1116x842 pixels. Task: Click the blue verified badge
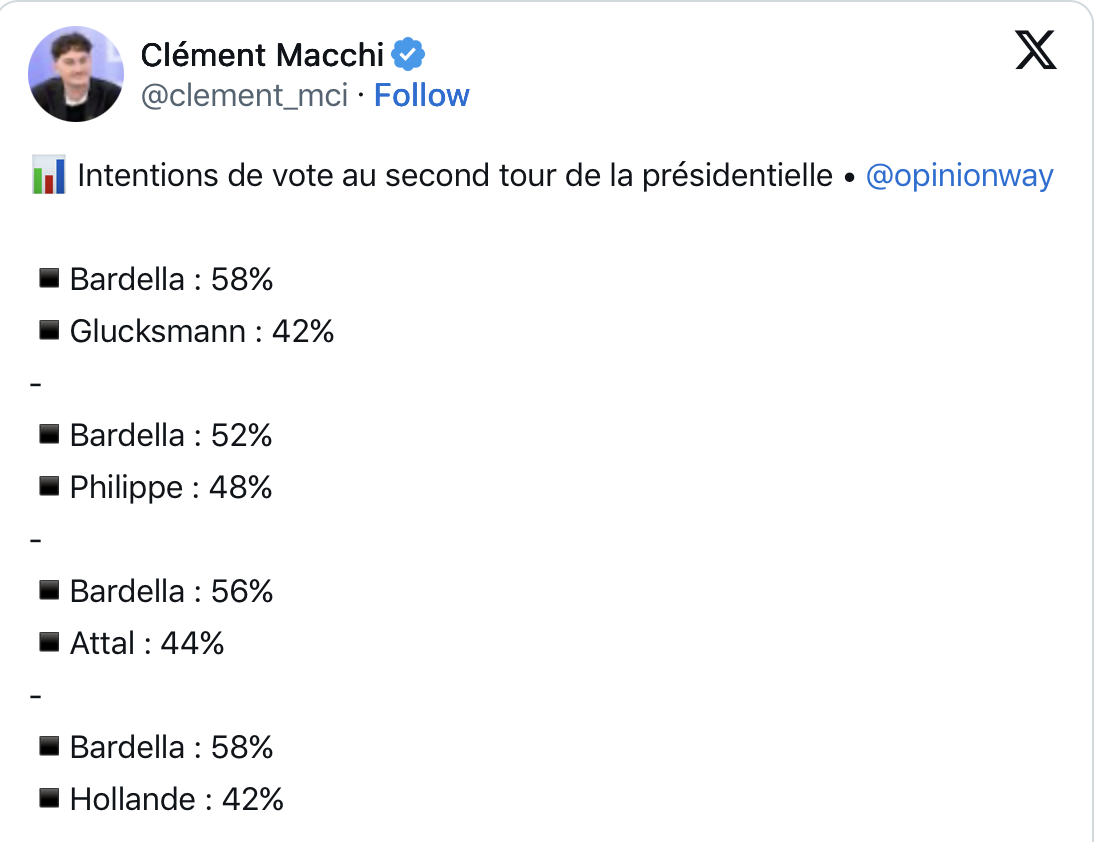tap(408, 54)
